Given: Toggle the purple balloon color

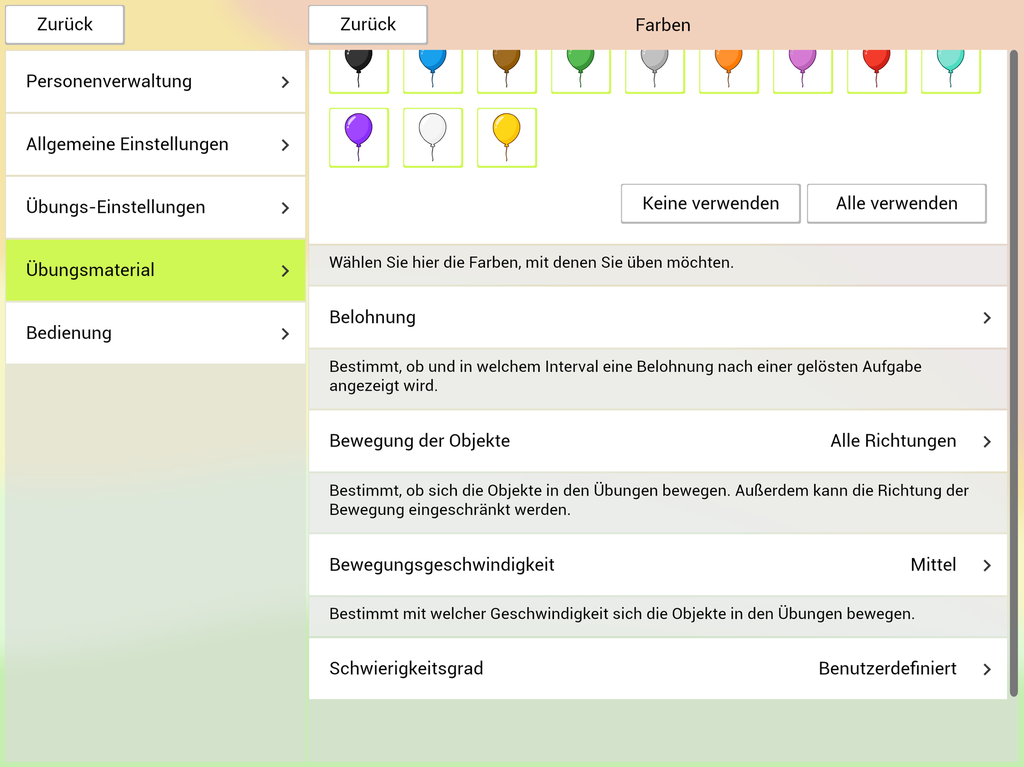Looking at the screenshot, I should point(359,138).
